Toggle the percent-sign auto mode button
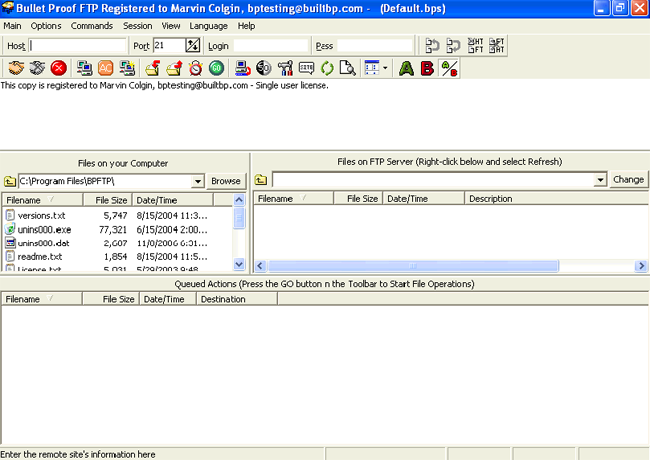The height and width of the screenshot is (460, 650). 449,68
